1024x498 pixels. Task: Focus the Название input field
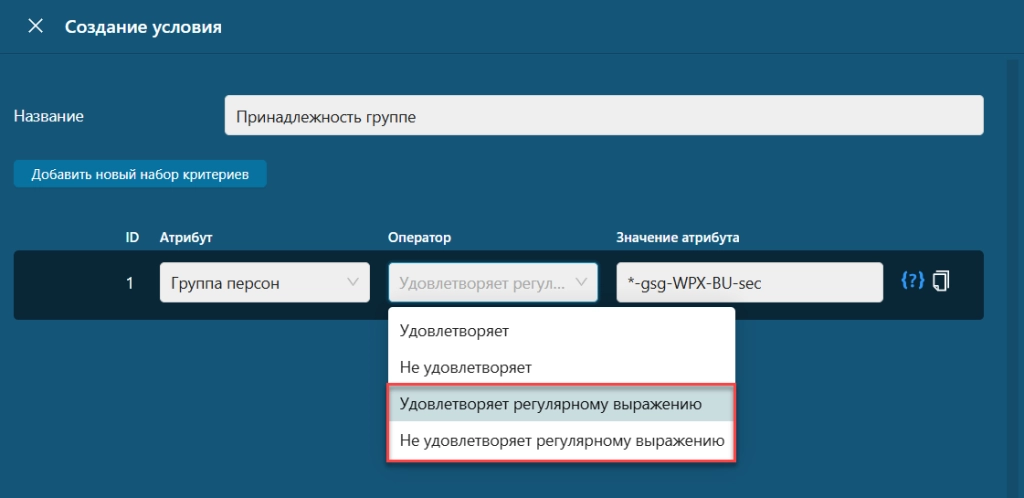click(603, 116)
